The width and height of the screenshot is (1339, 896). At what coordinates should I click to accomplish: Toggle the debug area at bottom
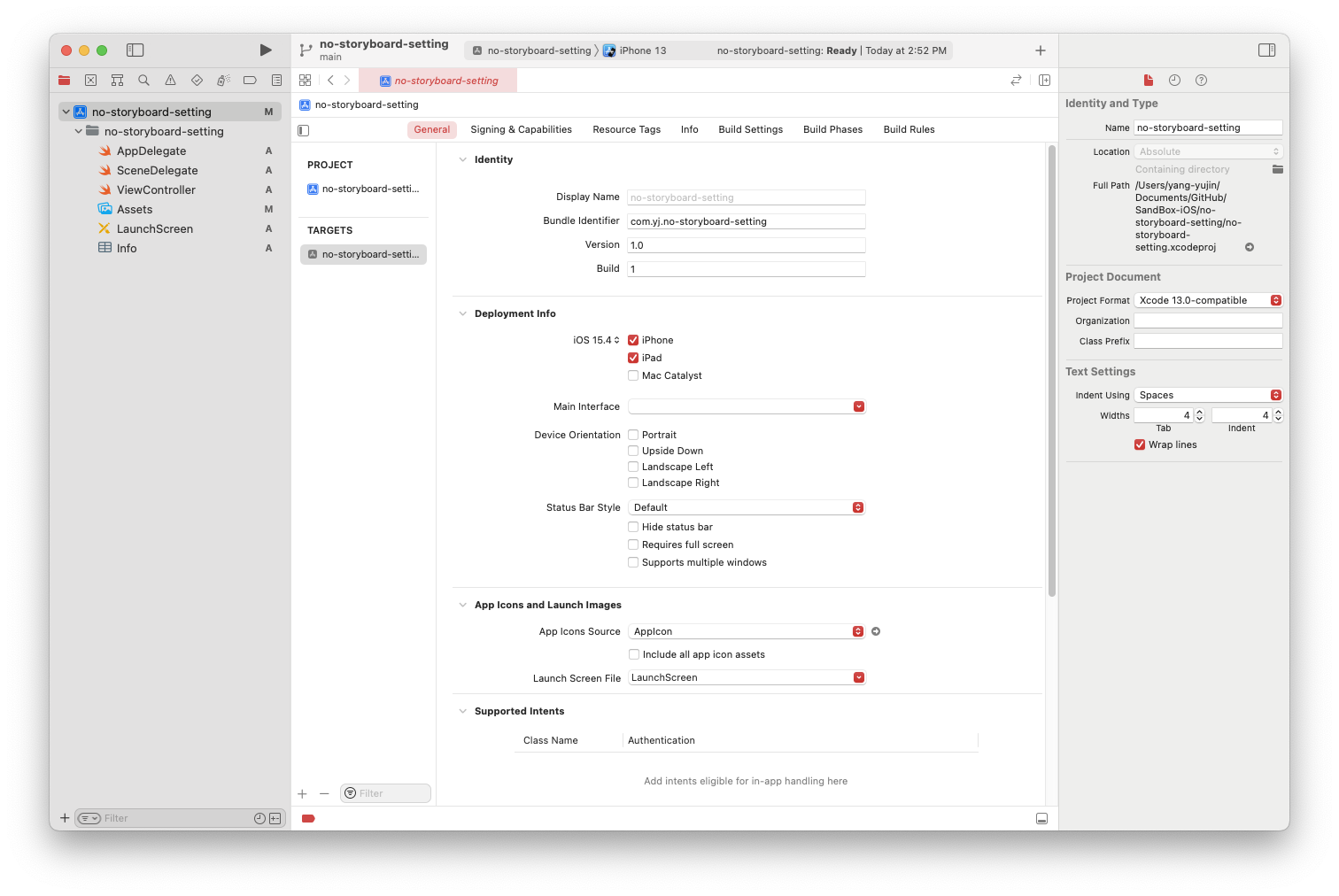click(1041, 819)
